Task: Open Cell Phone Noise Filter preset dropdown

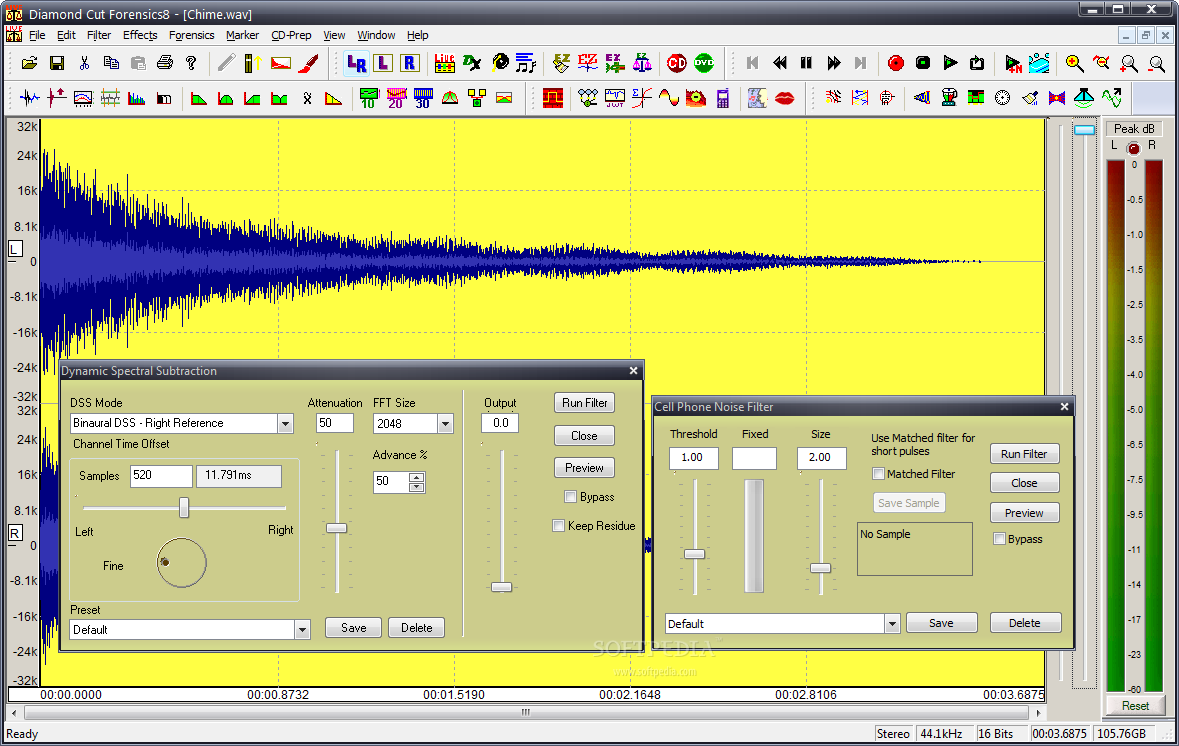Action: (892, 624)
